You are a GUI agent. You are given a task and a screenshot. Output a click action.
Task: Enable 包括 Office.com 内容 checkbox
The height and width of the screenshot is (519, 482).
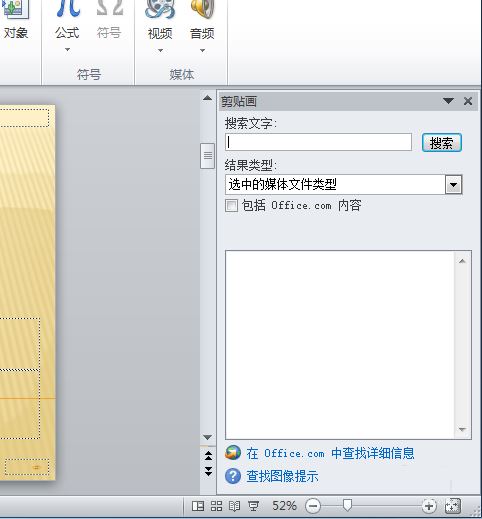click(231, 205)
